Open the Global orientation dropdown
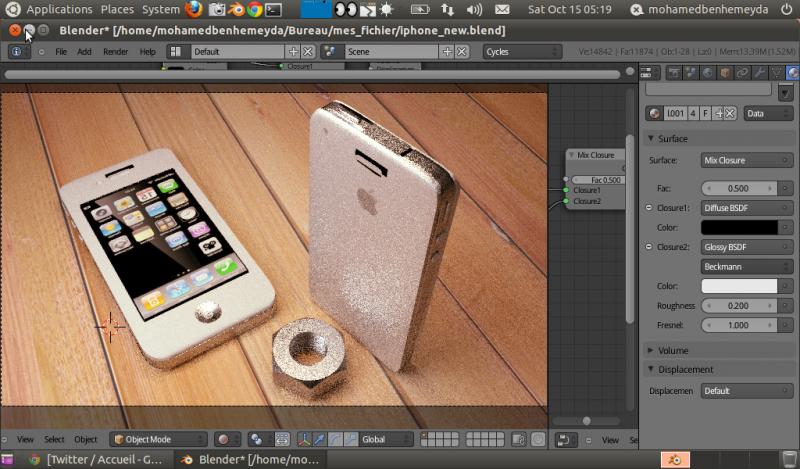 pos(386,439)
